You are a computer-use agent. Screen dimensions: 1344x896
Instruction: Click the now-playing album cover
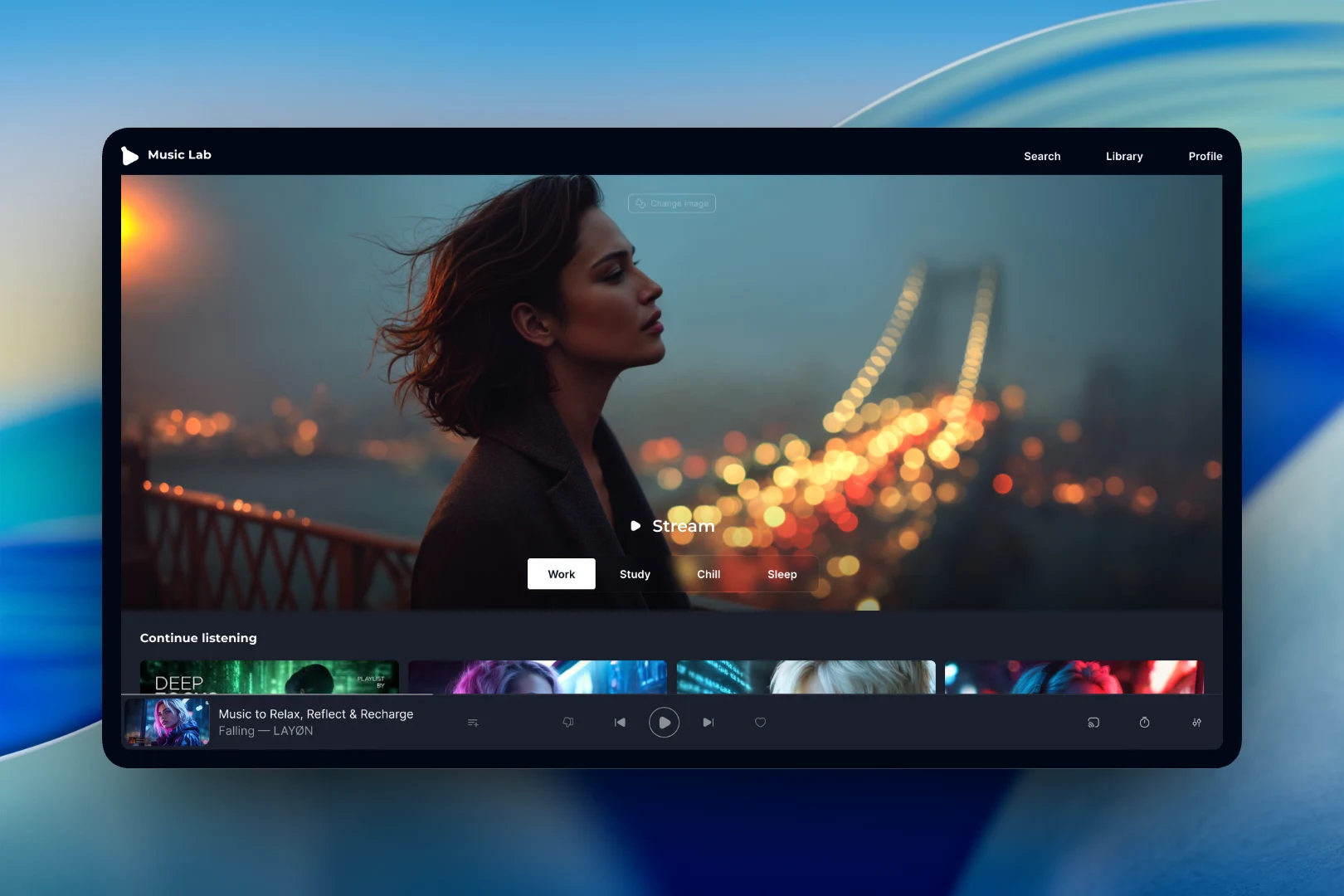(x=167, y=723)
